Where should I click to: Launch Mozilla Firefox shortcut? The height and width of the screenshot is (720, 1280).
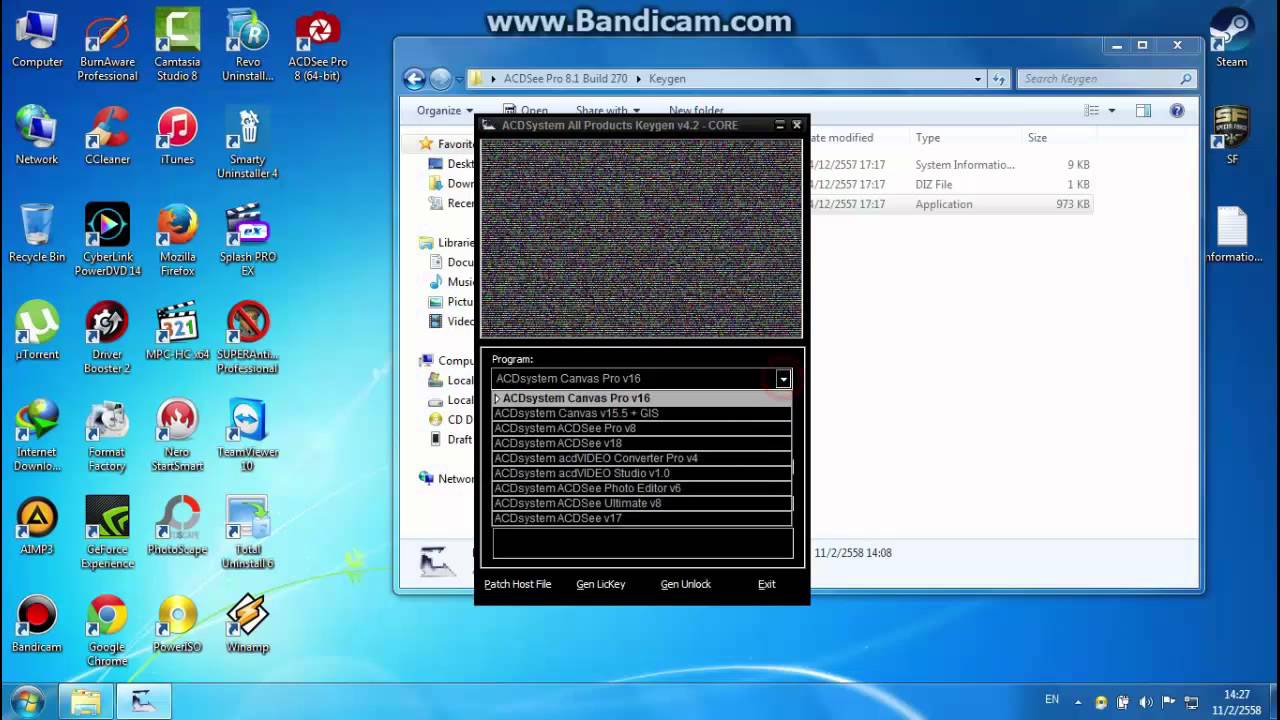(x=177, y=240)
